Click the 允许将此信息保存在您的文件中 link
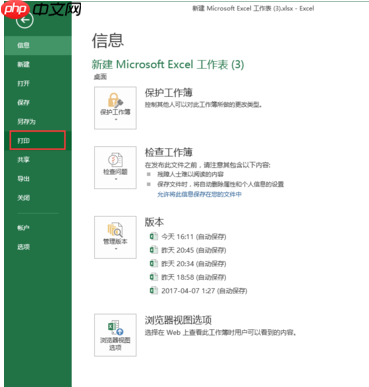The image size is (369, 387). pos(199,194)
